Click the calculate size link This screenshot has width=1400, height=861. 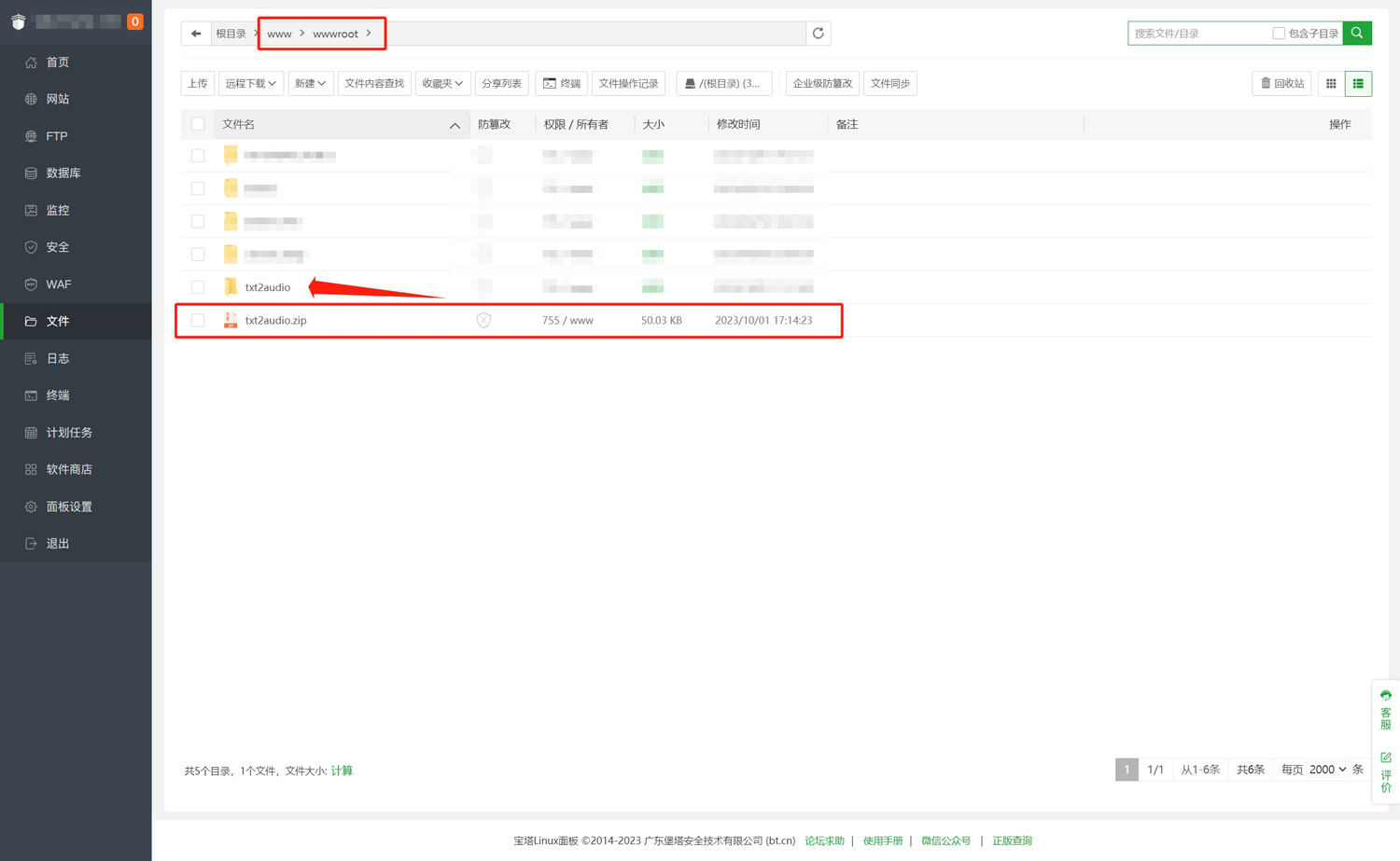click(342, 771)
